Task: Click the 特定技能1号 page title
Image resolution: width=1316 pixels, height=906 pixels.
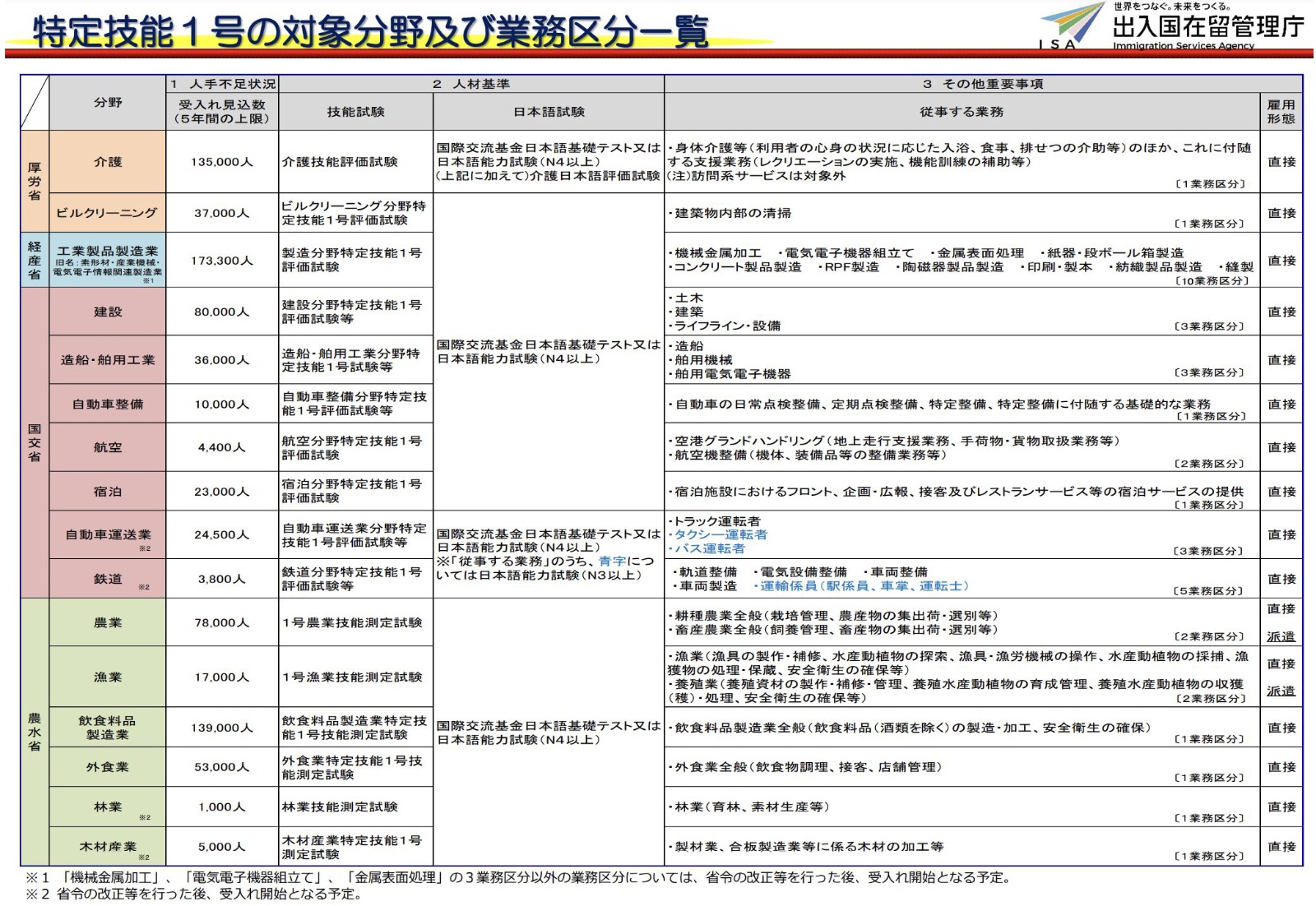Action: [x=370, y=32]
